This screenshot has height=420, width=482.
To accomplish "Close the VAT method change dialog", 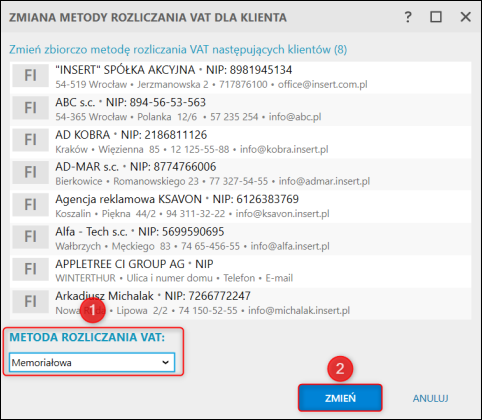I will point(465,17).
